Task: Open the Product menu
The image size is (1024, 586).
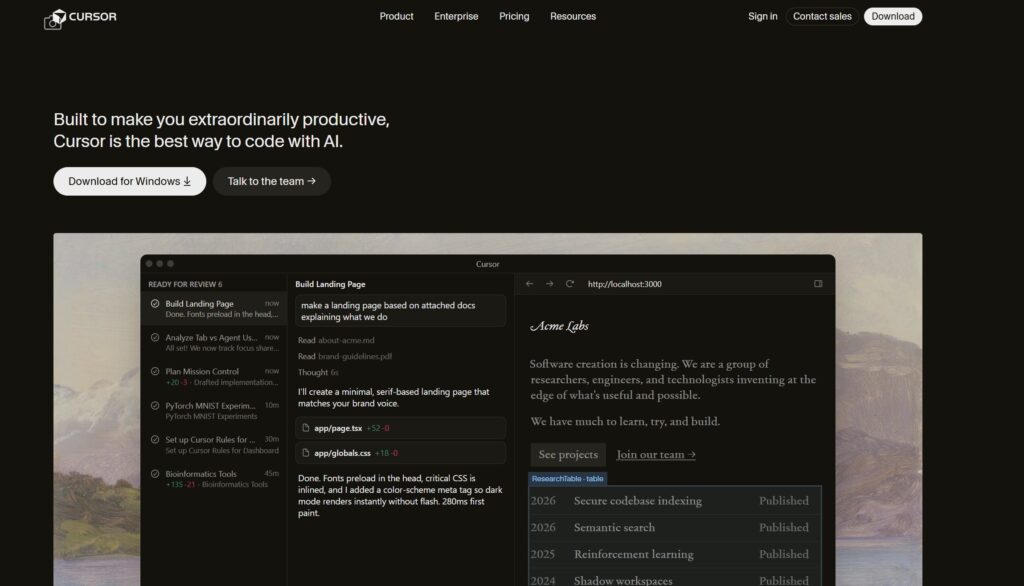Action: click(x=396, y=16)
